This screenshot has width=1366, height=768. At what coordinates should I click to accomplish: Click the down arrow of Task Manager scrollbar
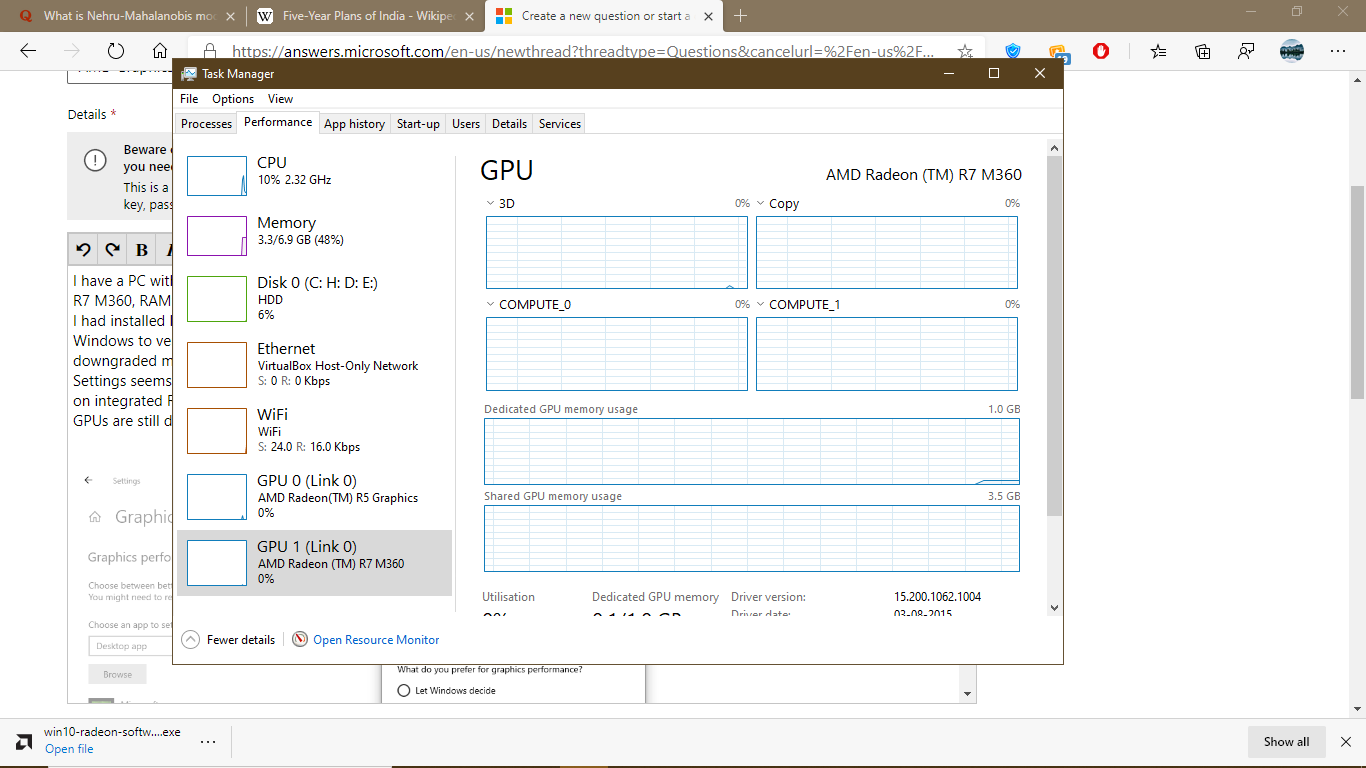click(x=1054, y=607)
